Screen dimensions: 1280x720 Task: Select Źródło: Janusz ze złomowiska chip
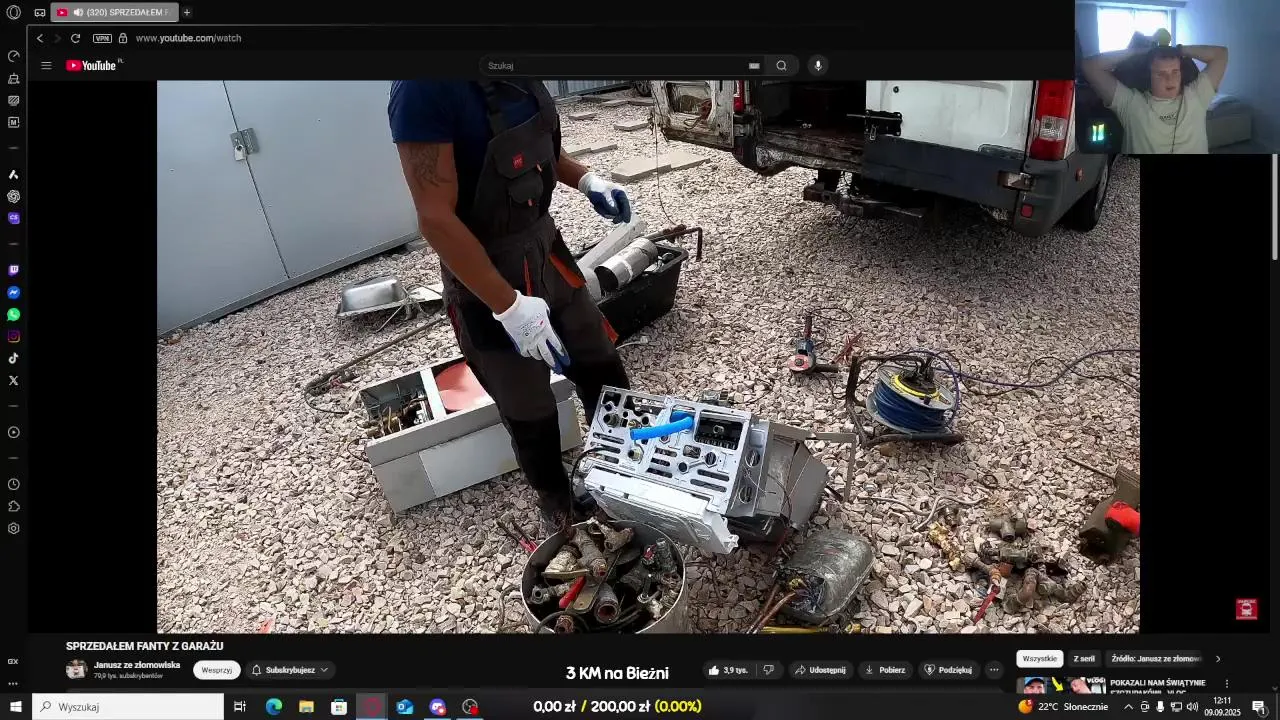pos(1155,659)
